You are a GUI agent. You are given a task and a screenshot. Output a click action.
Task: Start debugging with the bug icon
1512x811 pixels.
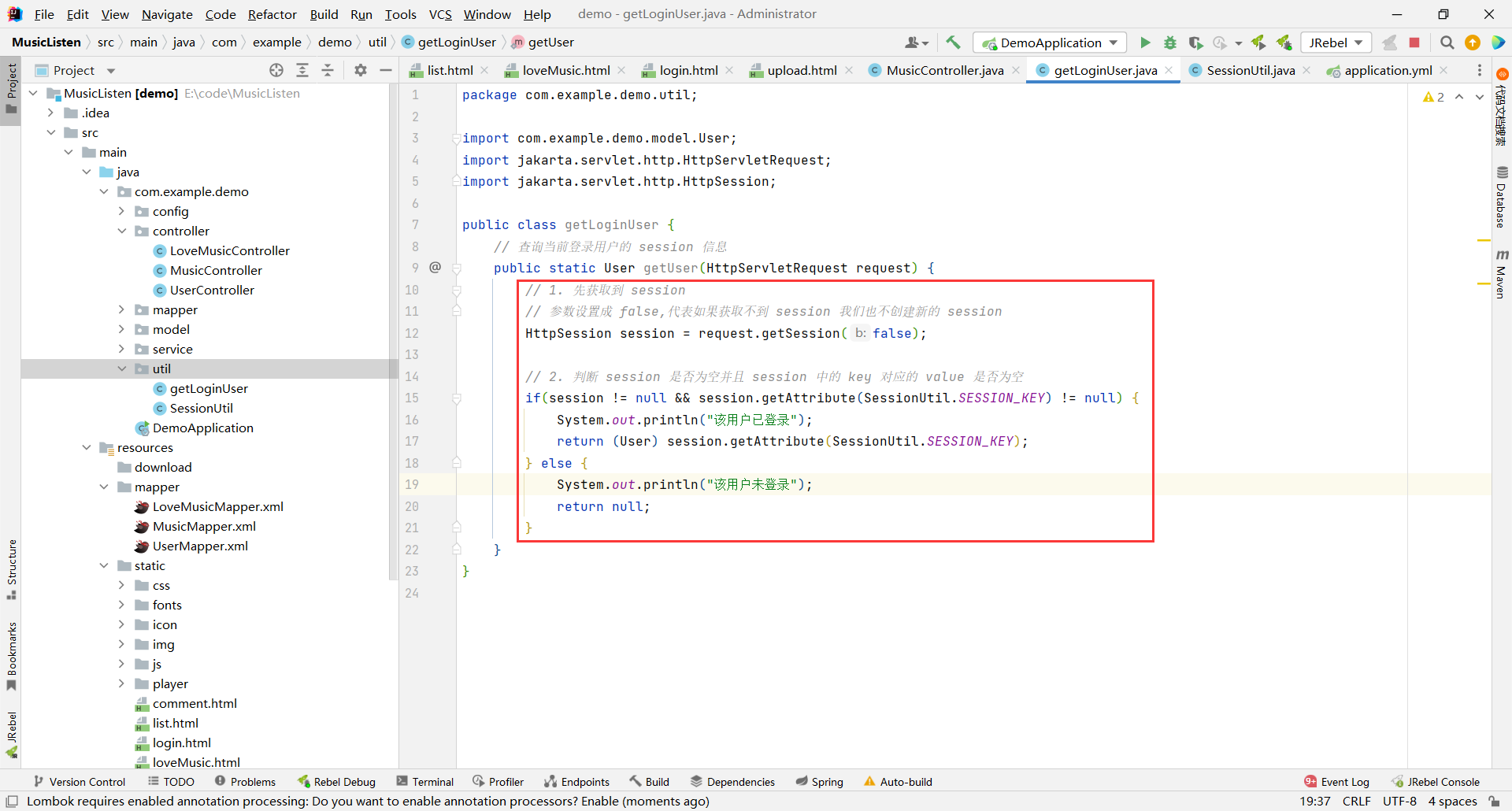pyautogui.click(x=1170, y=43)
